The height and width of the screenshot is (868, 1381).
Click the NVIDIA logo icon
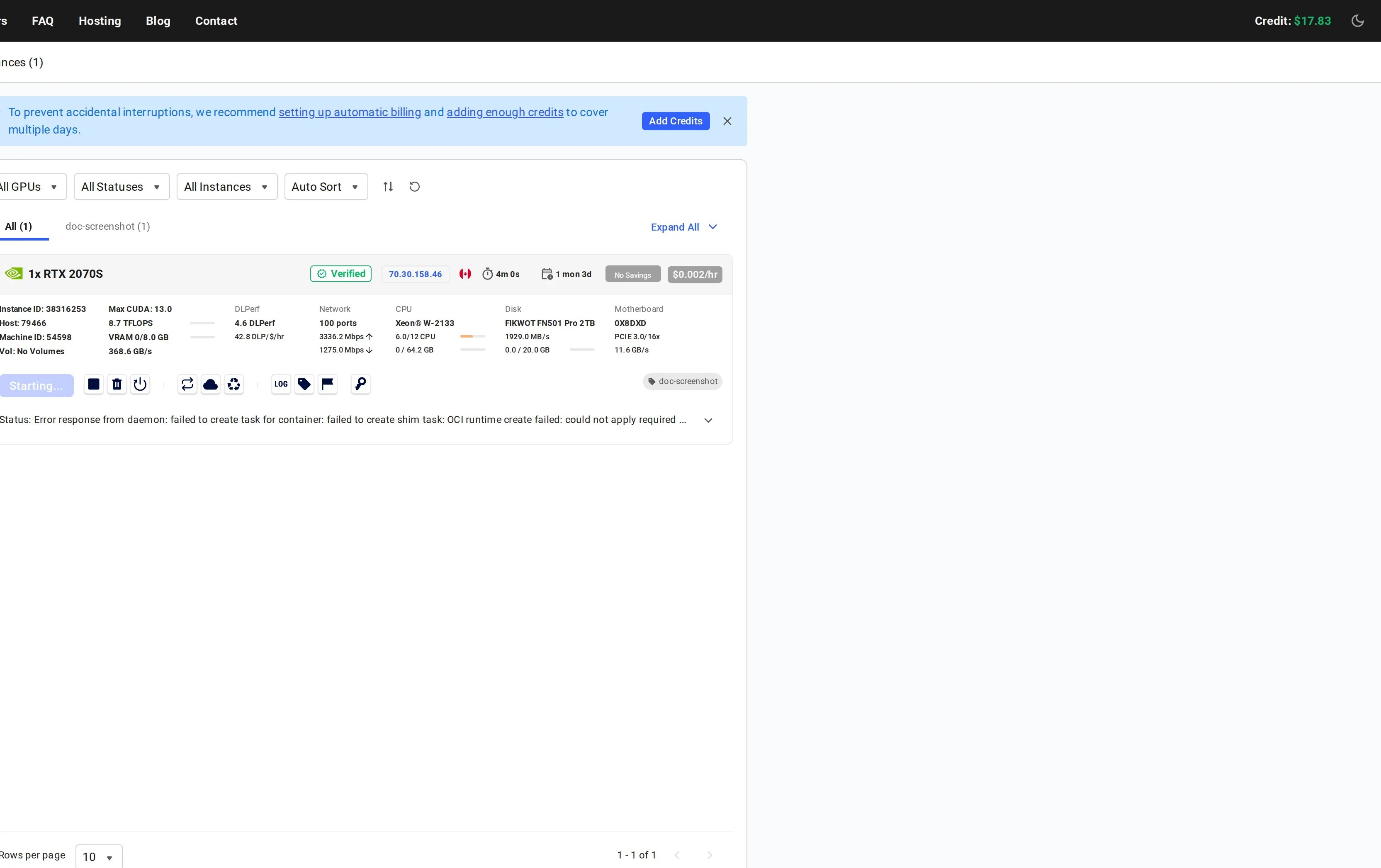pyautogui.click(x=14, y=273)
